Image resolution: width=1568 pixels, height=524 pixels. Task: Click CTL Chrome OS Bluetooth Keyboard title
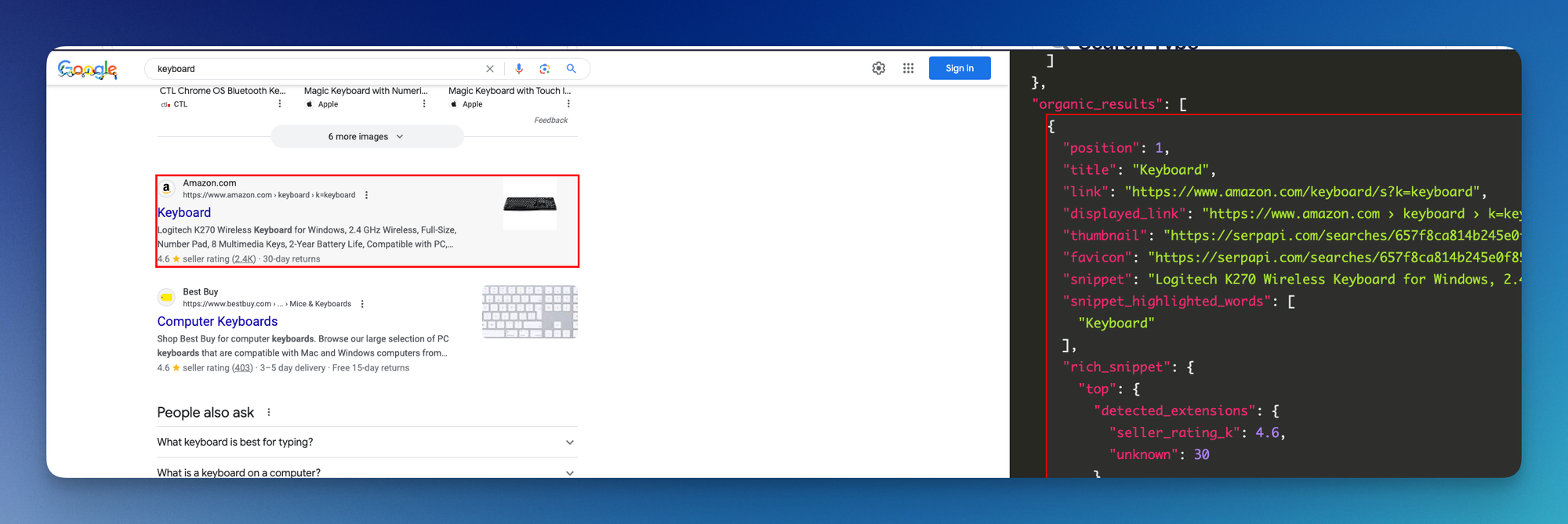223,91
